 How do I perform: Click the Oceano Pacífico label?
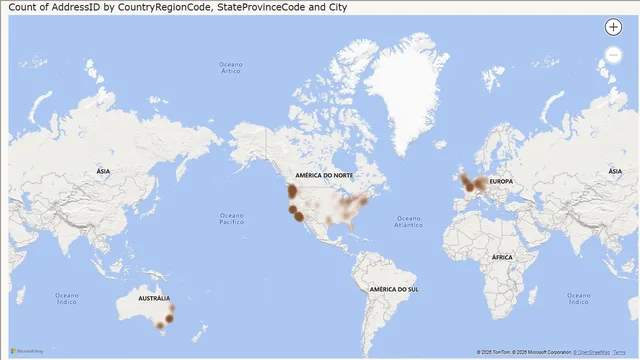point(232,218)
